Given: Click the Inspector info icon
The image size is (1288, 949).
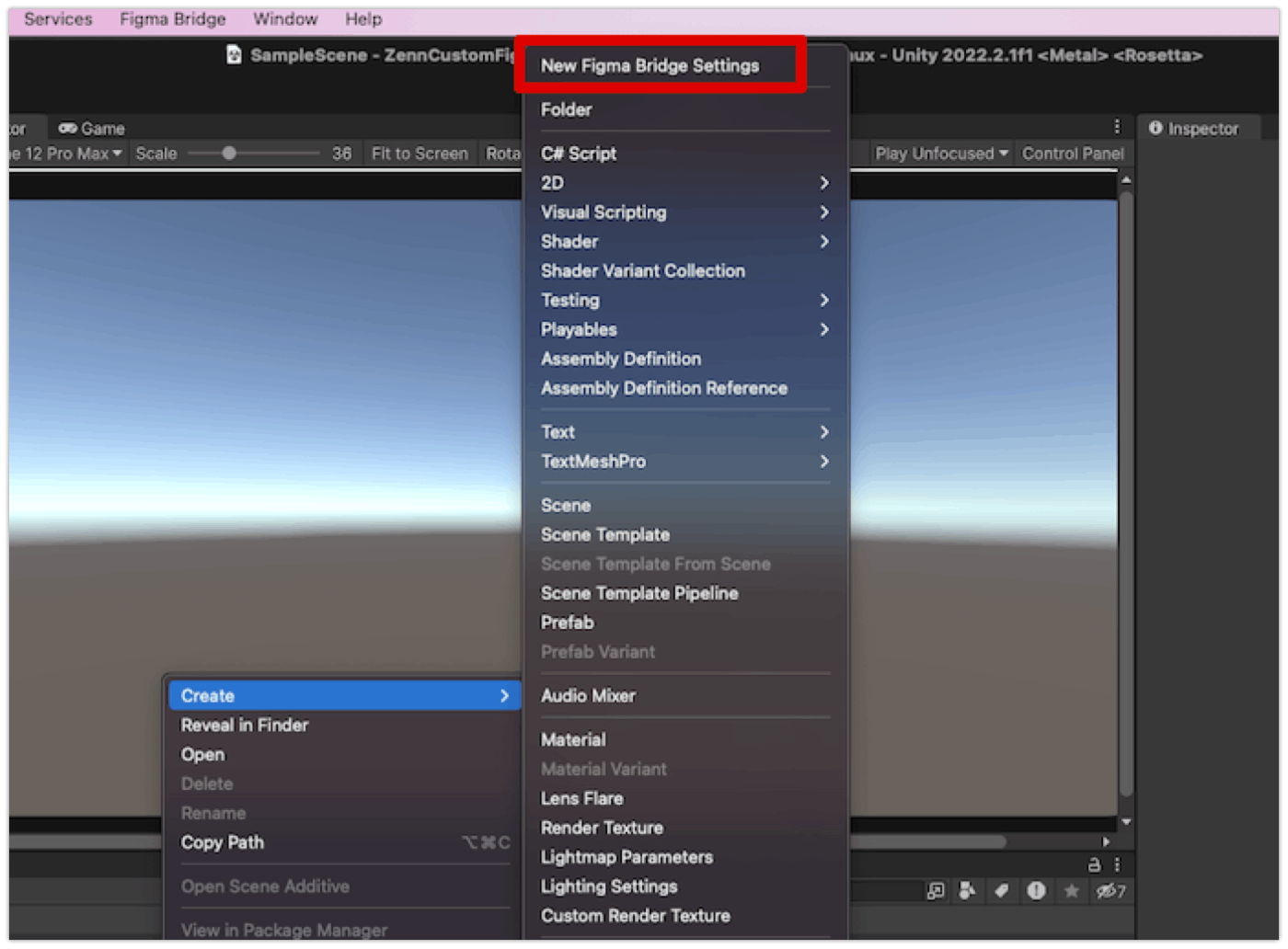Looking at the screenshot, I should [1156, 128].
